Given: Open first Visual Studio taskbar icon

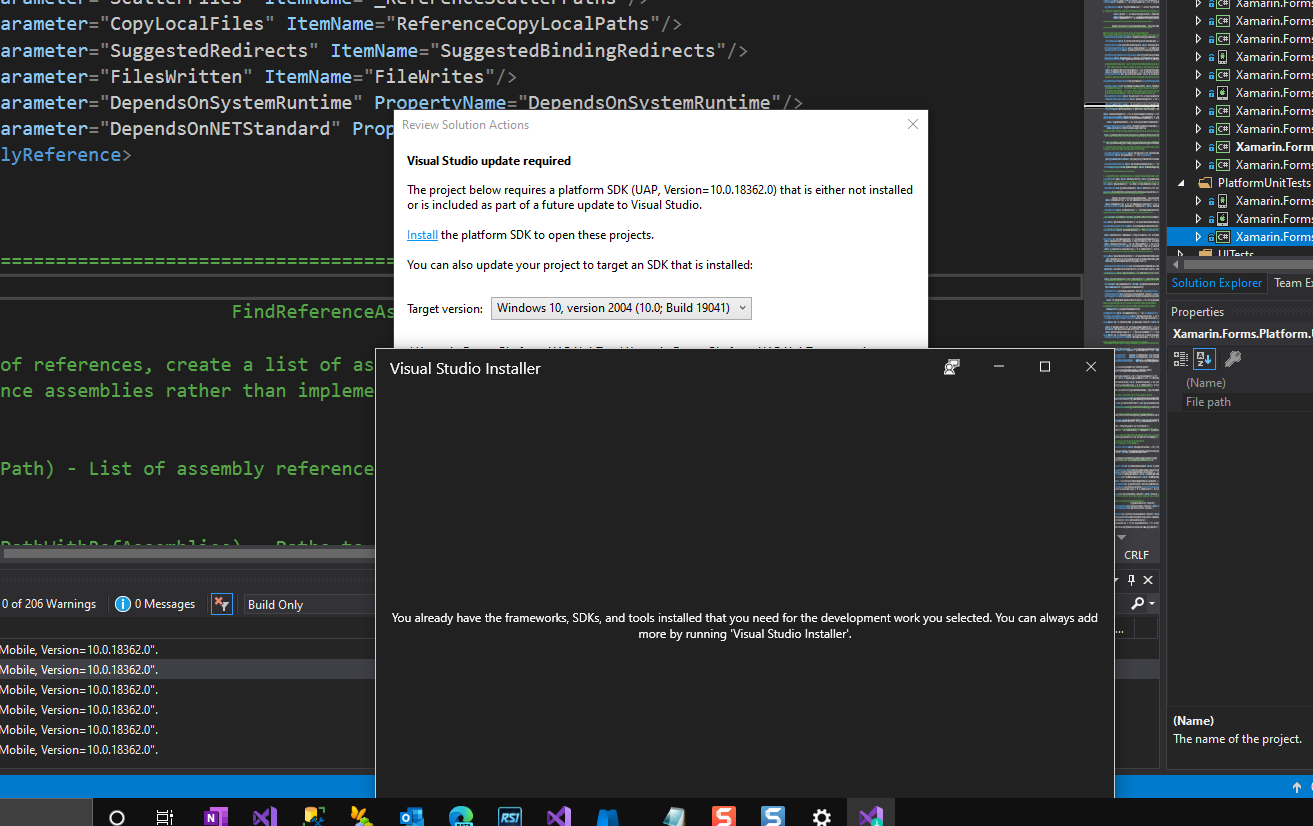Looking at the screenshot, I should [264, 817].
